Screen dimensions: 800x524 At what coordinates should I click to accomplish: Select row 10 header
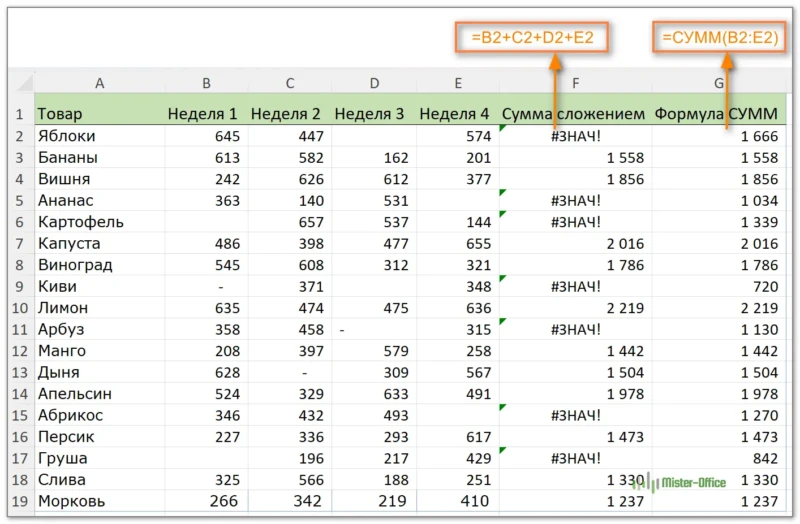[x=19, y=308]
